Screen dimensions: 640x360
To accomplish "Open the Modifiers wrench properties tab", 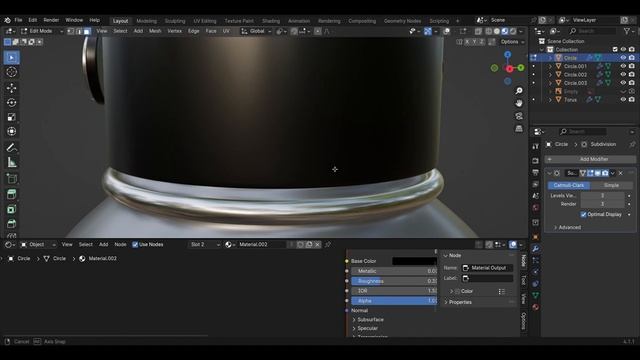I will 536,249.
